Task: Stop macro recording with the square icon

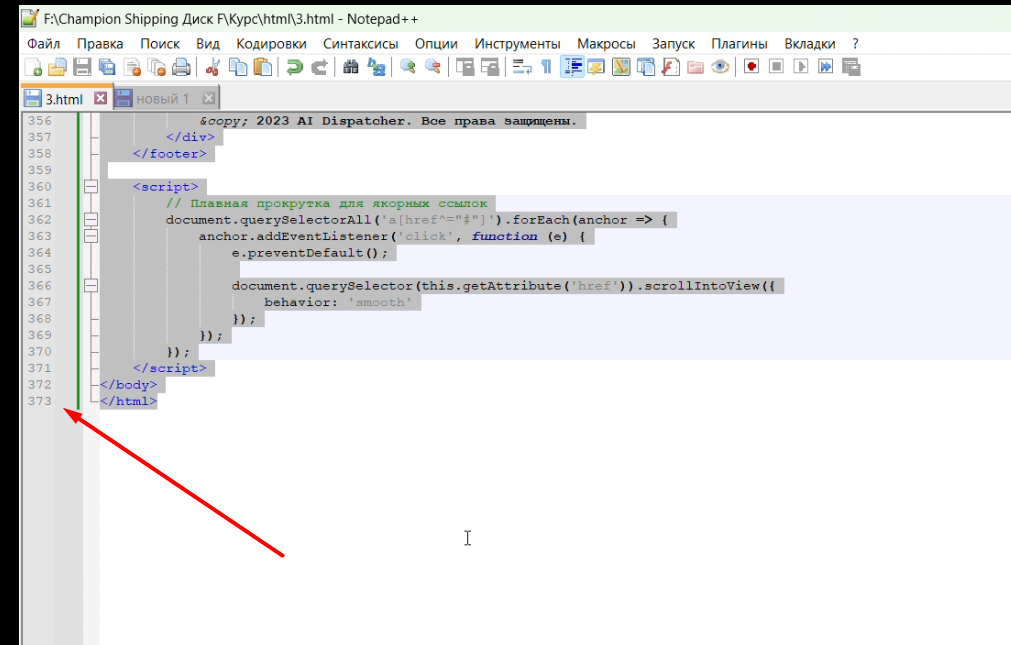Action: 776,67
